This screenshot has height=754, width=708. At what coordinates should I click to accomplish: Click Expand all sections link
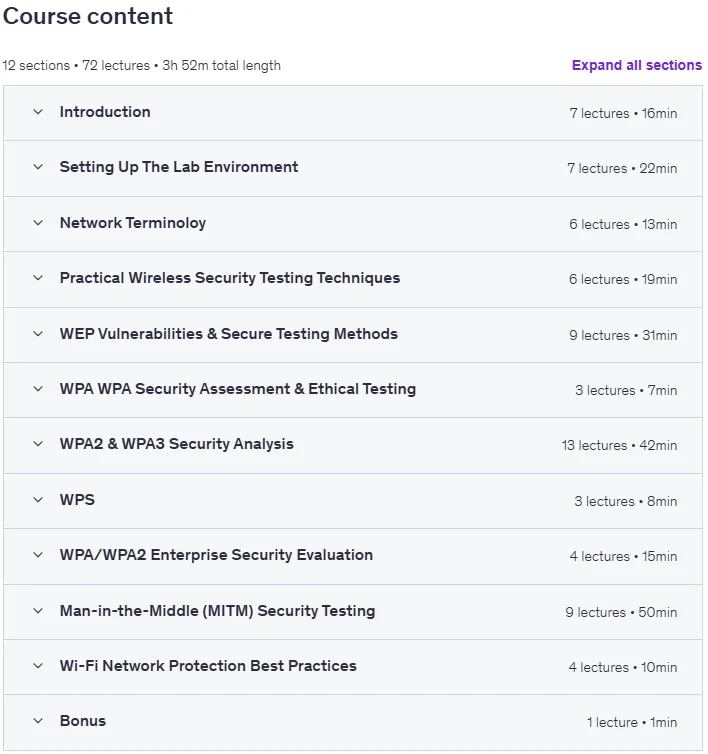tap(637, 65)
